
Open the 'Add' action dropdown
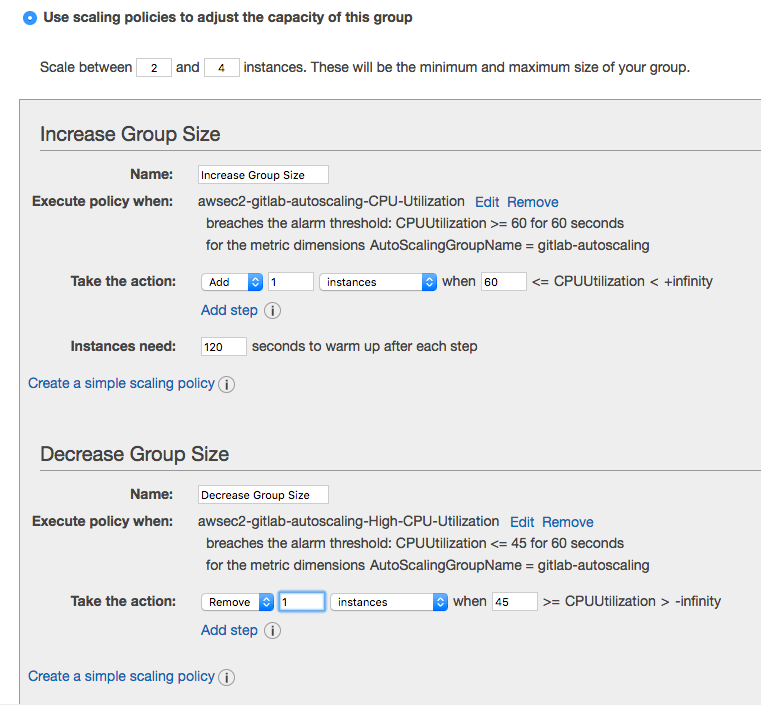(x=232, y=282)
